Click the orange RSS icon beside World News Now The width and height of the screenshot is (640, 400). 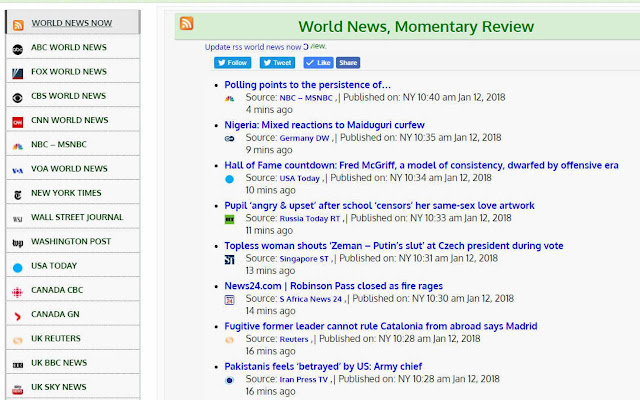(18, 25)
